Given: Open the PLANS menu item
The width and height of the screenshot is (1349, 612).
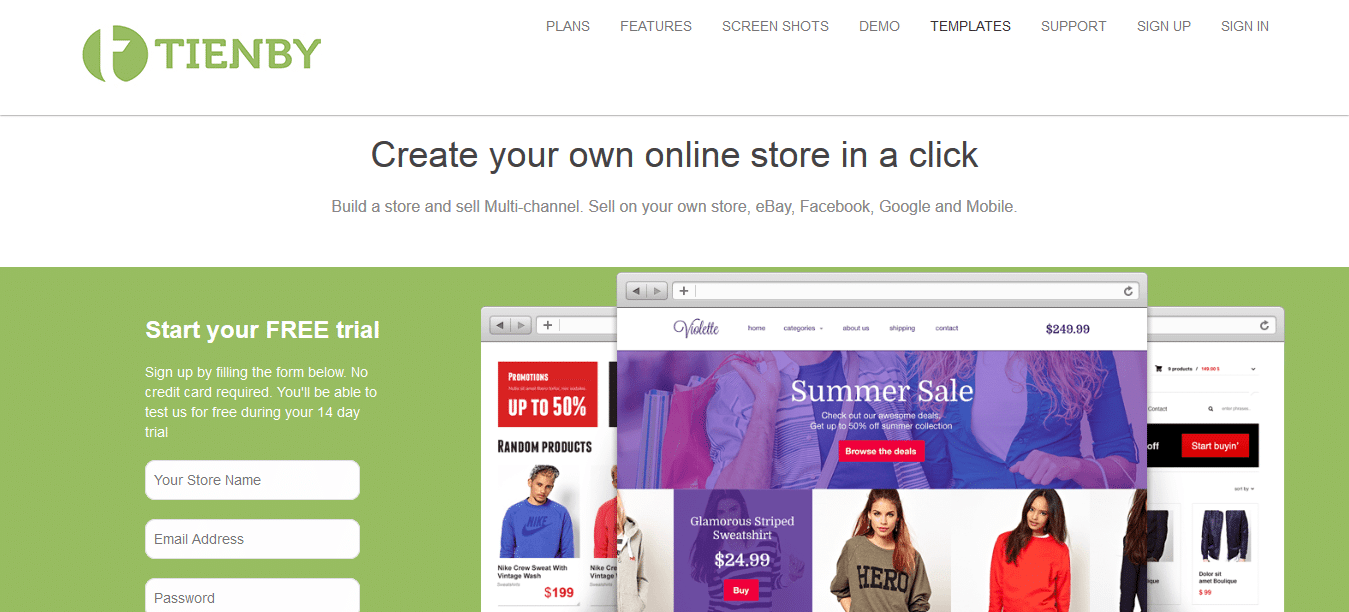Looking at the screenshot, I should [568, 26].
